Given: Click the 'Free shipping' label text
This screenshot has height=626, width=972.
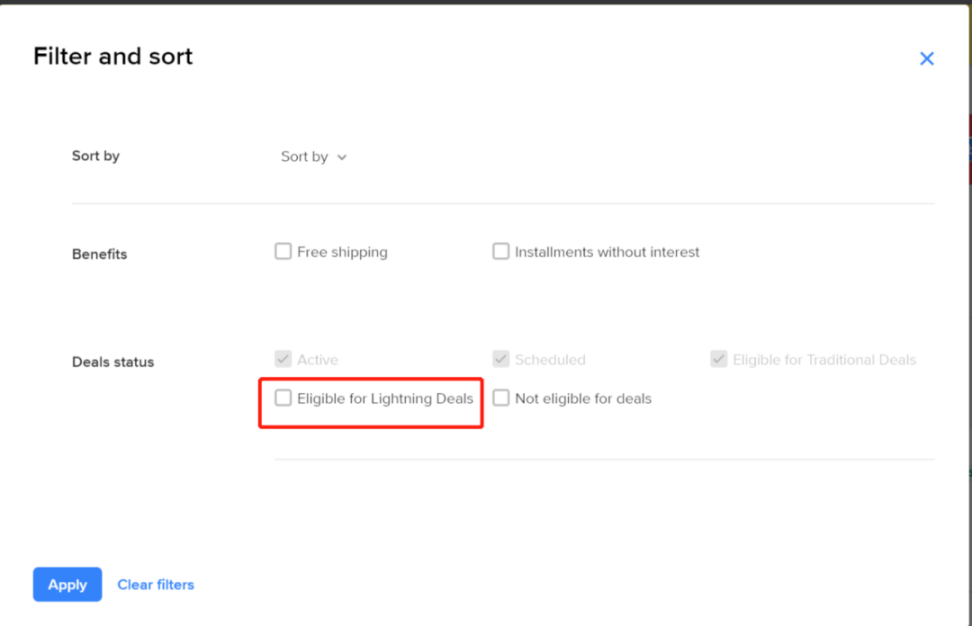Looking at the screenshot, I should pyautogui.click(x=342, y=252).
